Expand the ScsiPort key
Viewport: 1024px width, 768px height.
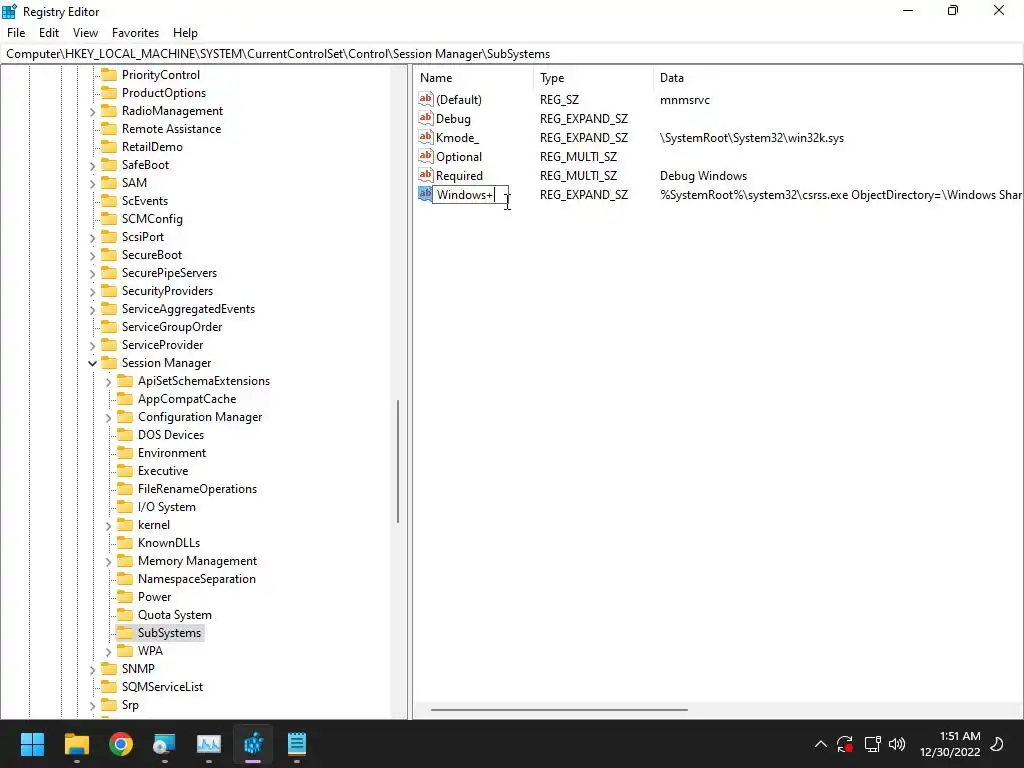93,238
